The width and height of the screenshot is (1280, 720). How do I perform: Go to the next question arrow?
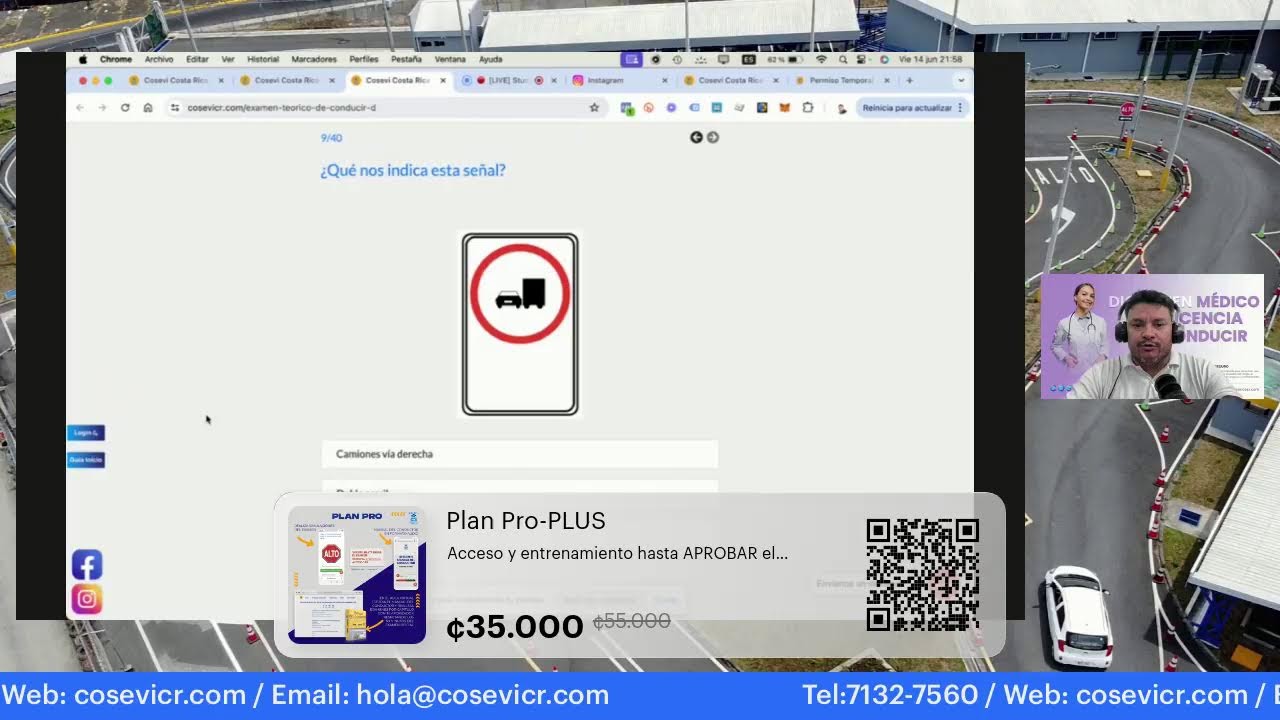[x=713, y=137]
